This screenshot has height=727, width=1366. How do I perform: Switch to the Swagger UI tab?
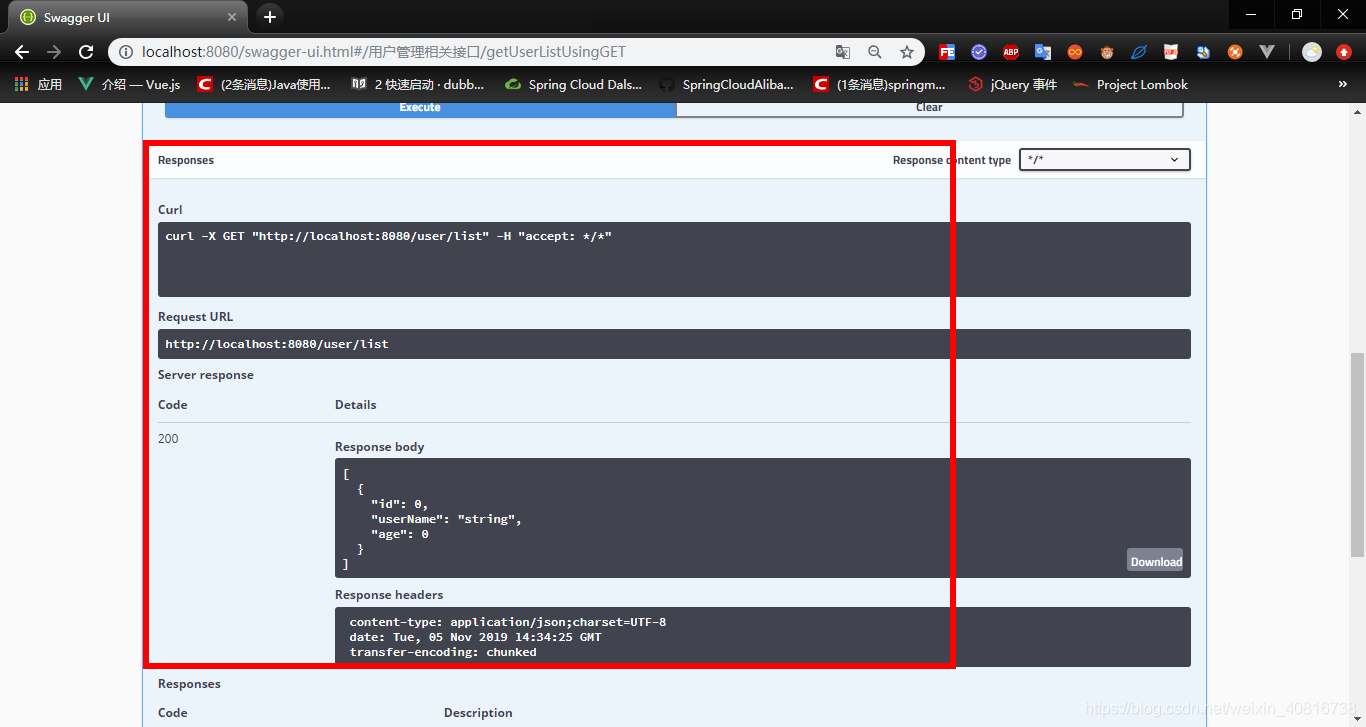(x=128, y=18)
